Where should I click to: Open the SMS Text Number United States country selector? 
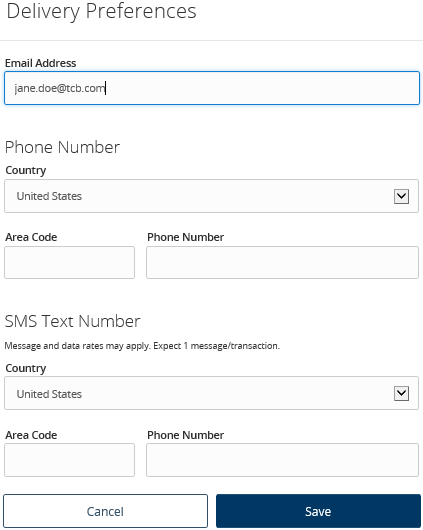pos(211,393)
